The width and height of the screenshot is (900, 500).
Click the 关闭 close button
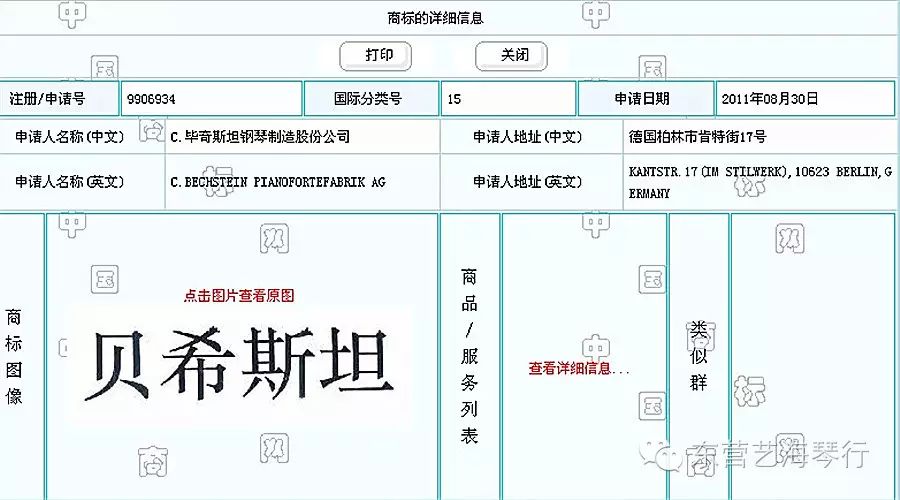[x=511, y=56]
